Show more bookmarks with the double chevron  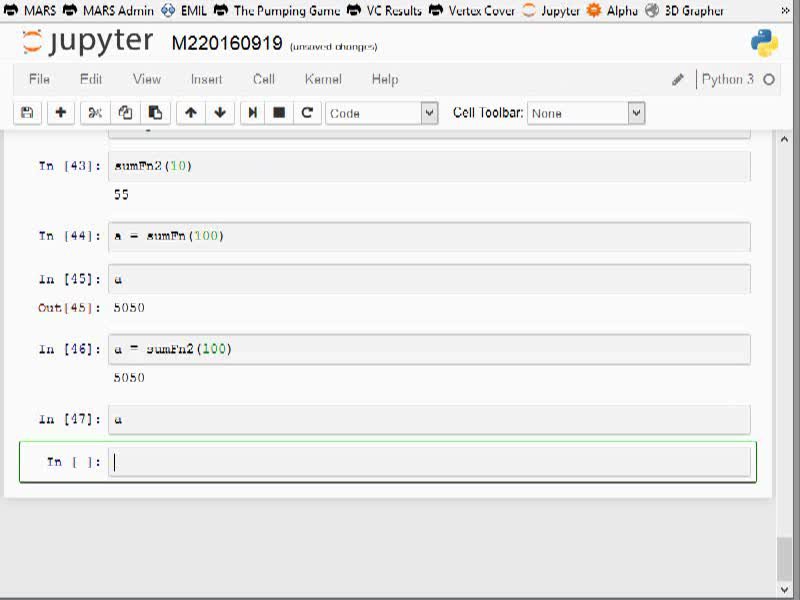[x=786, y=10]
